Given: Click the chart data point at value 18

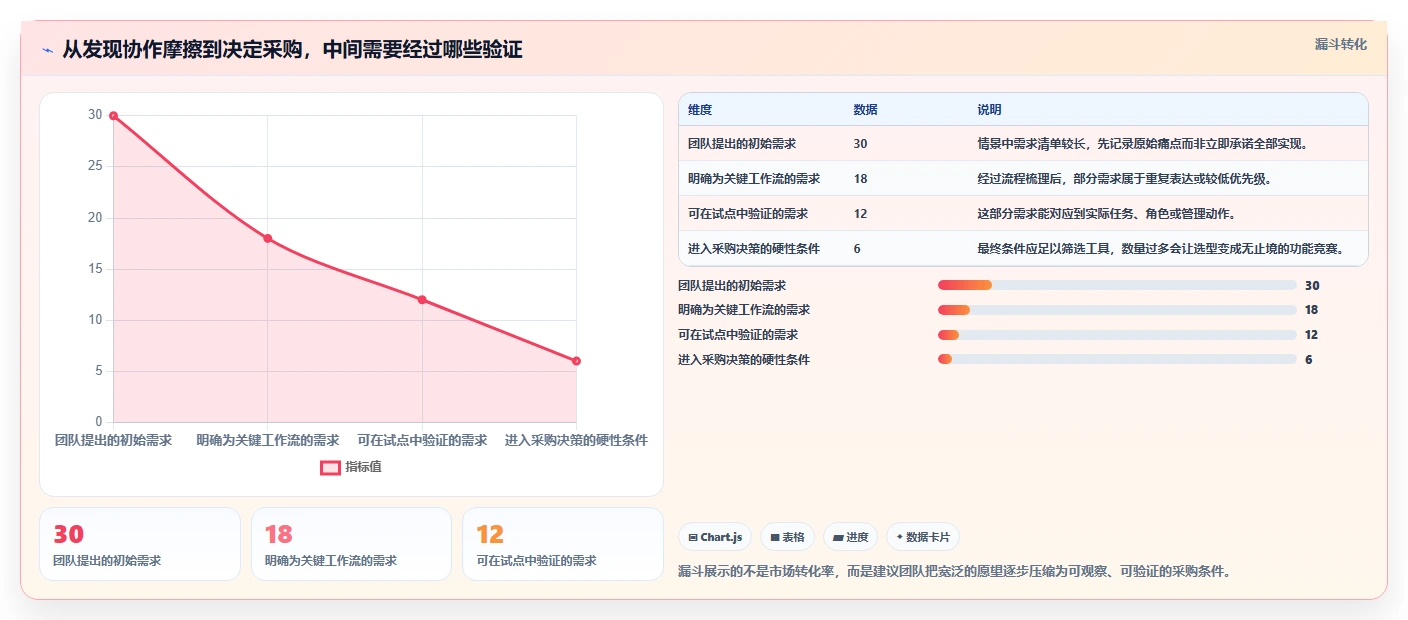Looking at the screenshot, I should (x=268, y=238).
